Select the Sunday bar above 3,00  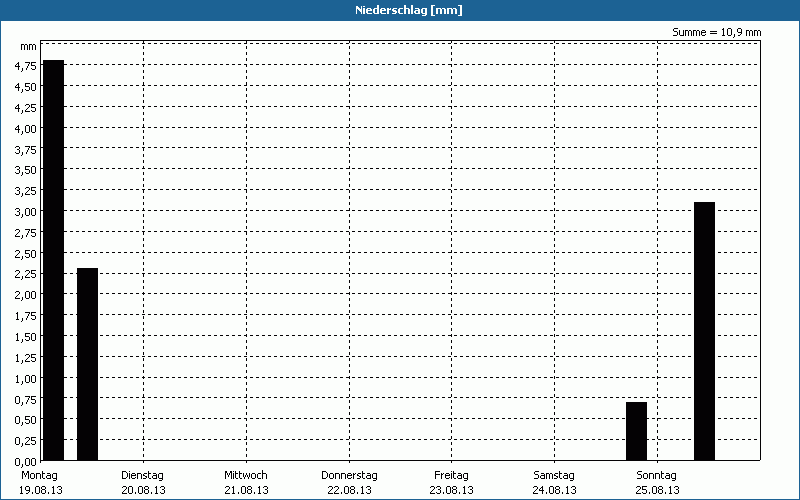[704, 331]
